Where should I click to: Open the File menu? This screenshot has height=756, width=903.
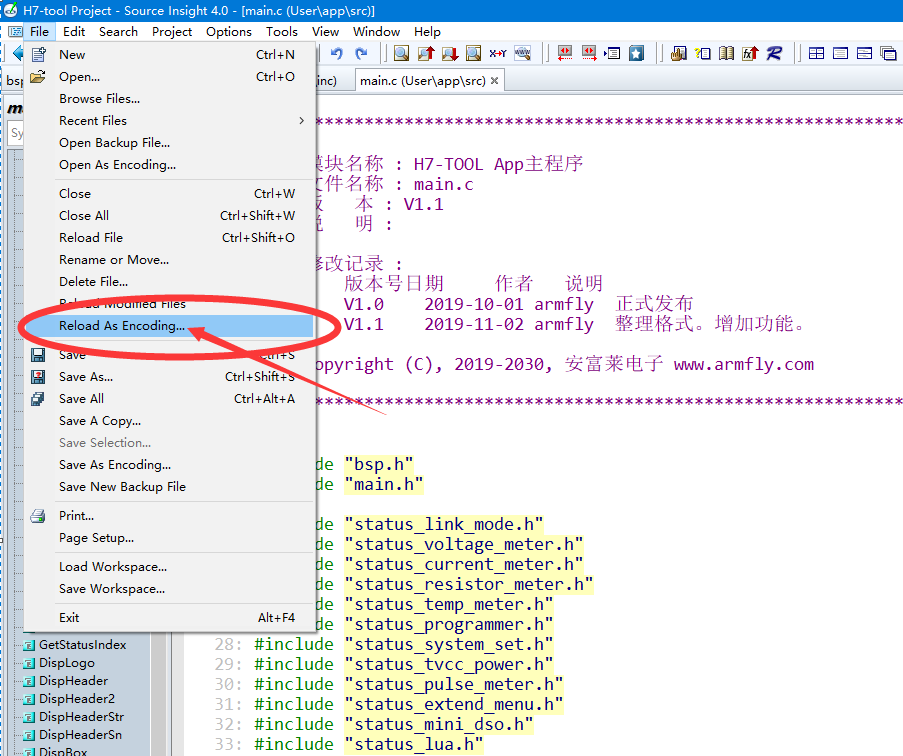tap(39, 32)
